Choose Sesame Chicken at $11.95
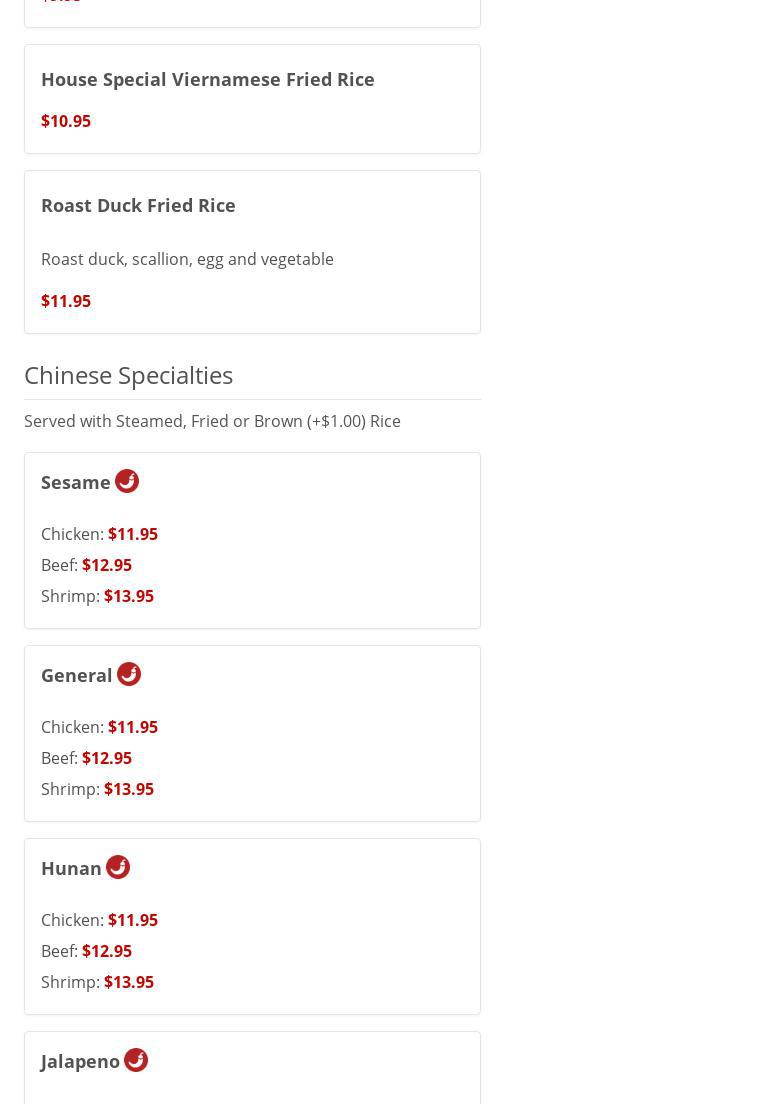Viewport: 770px width, 1104px height. click(x=132, y=534)
